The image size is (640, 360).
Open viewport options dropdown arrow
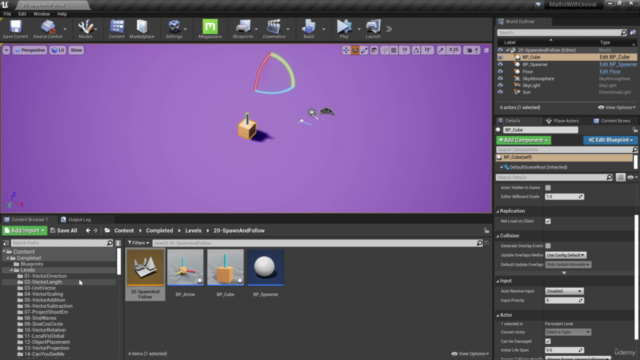point(6,50)
